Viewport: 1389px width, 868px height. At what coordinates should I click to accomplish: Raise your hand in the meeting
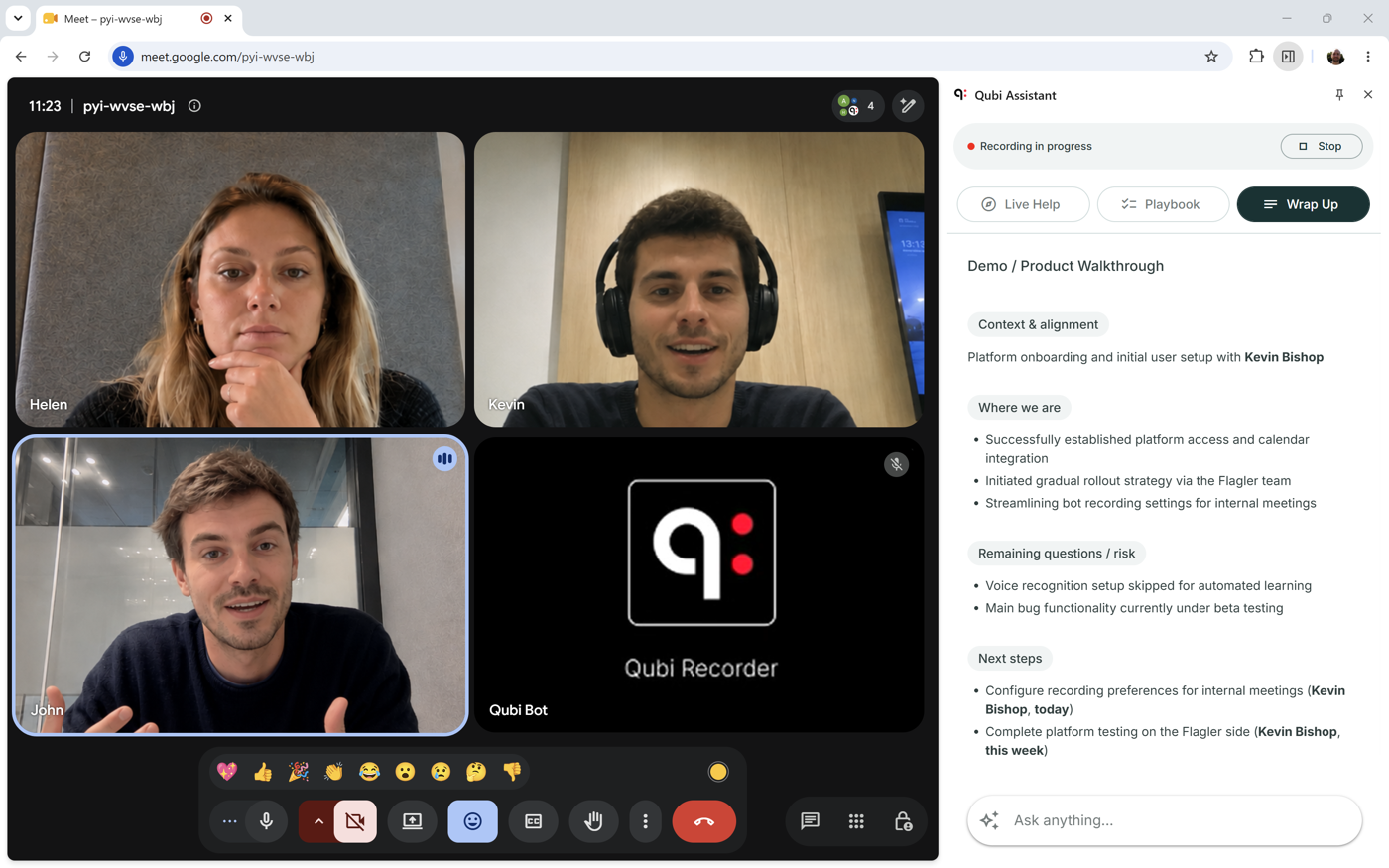click(593, 821)
